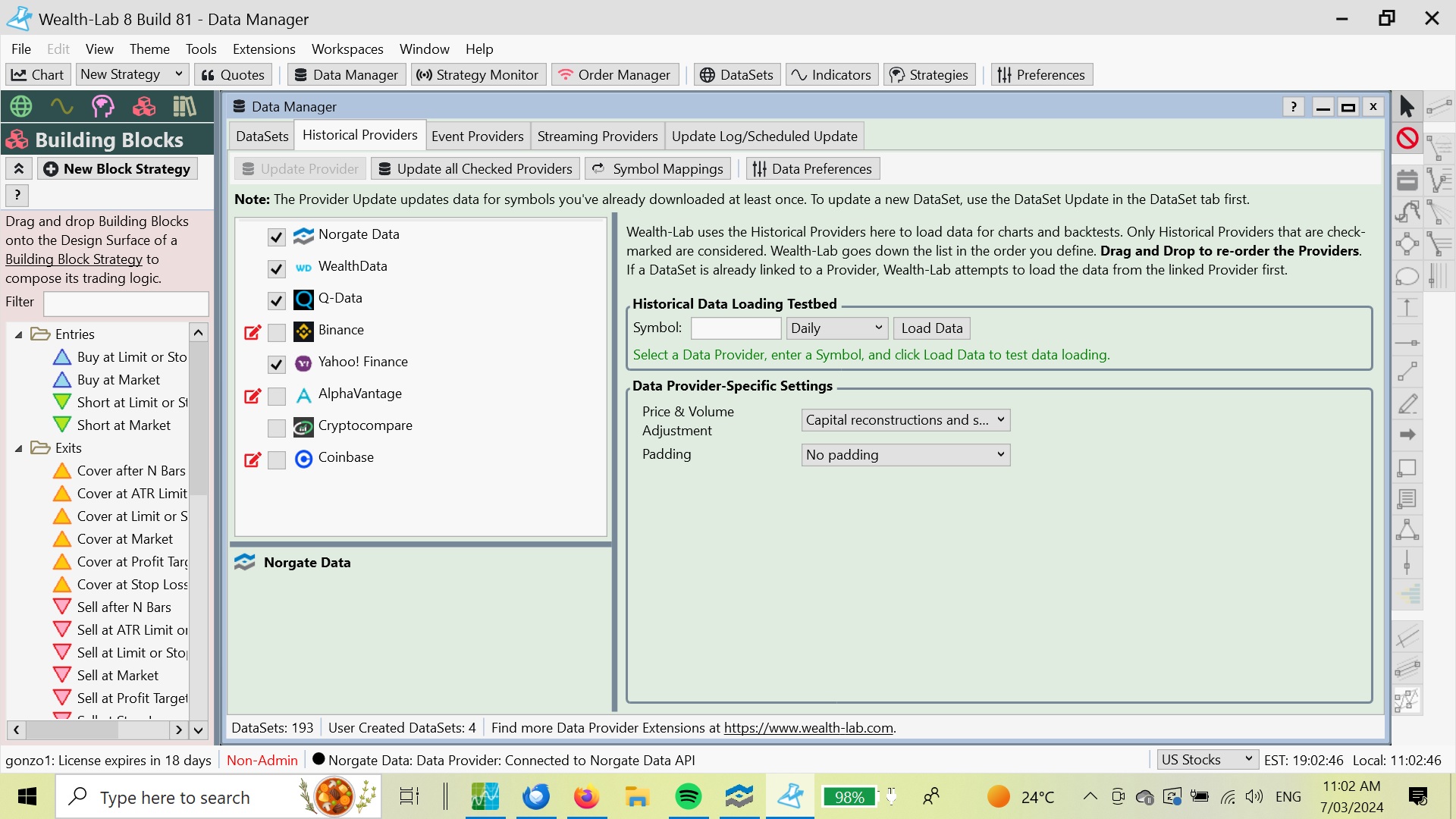
Task: Open the indicators wave icon in left panel
Action: point(61,106)
